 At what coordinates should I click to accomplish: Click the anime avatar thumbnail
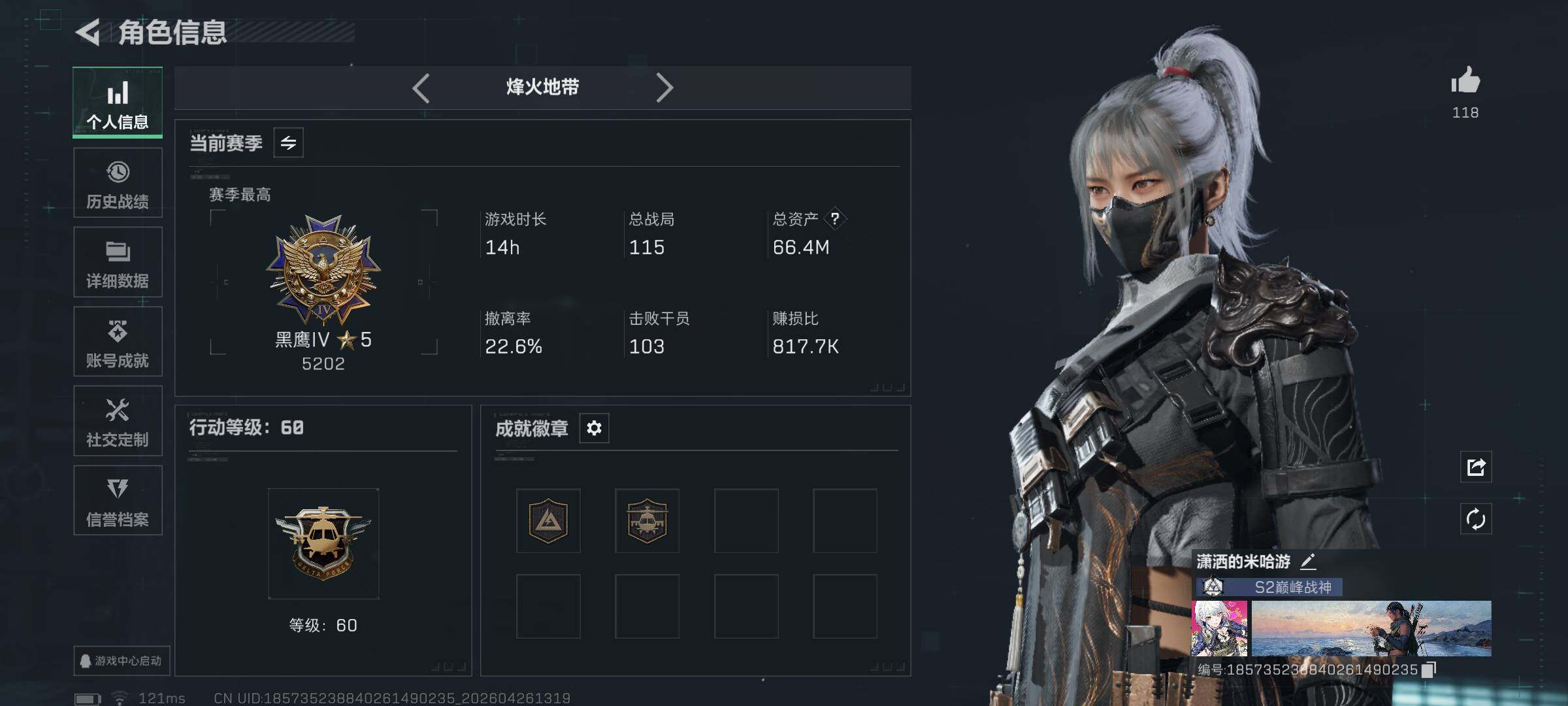1219,628
